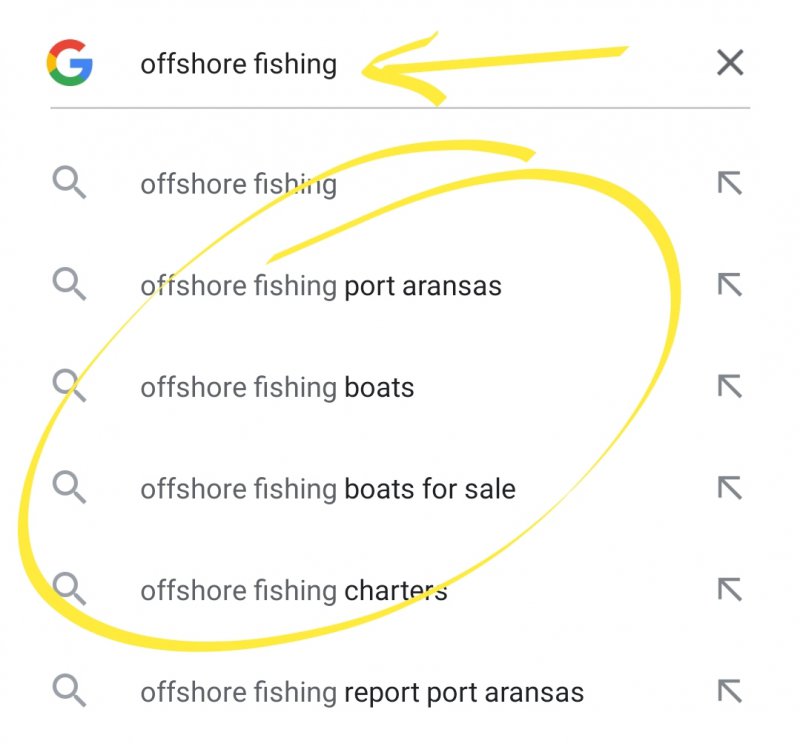The image size is (800, 744).
Task: Click magnifier icon beside first 'offshore fishing' suggestion
Action: pyautogui.click(x=69, y=184)
